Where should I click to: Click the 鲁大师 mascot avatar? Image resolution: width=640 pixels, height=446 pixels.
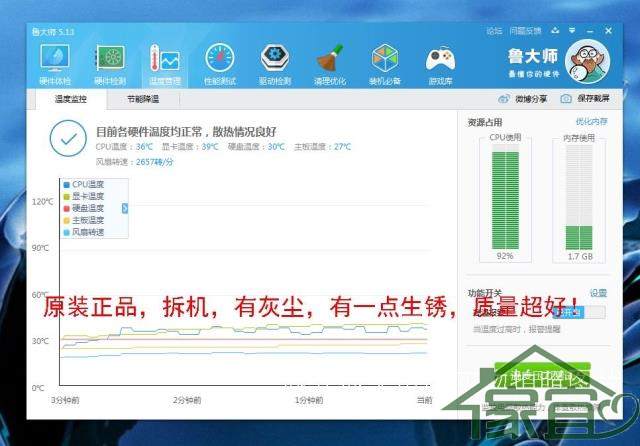(587, 61)
